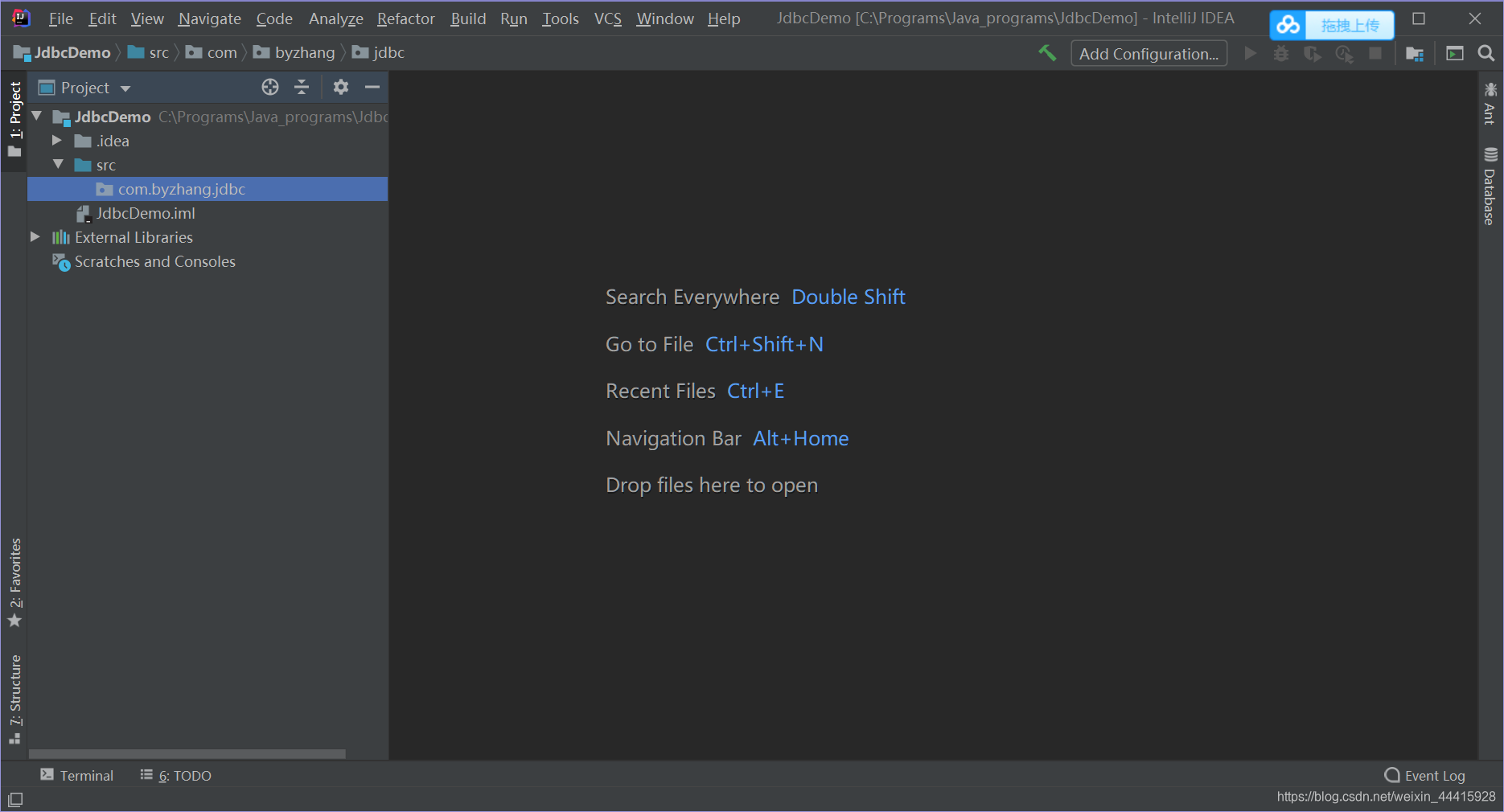Open the Database tool window
Viewport: 1504px width, 812px height.
coord(1490,186)
